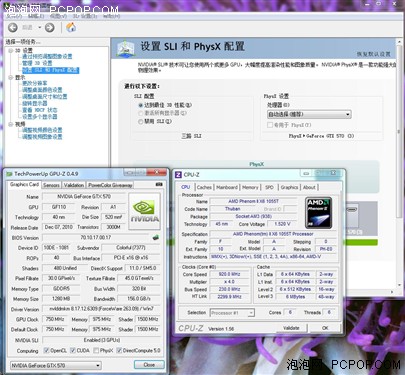Open Adjust desktop color settings tree link
405x375 pixels.
point(42,90)
